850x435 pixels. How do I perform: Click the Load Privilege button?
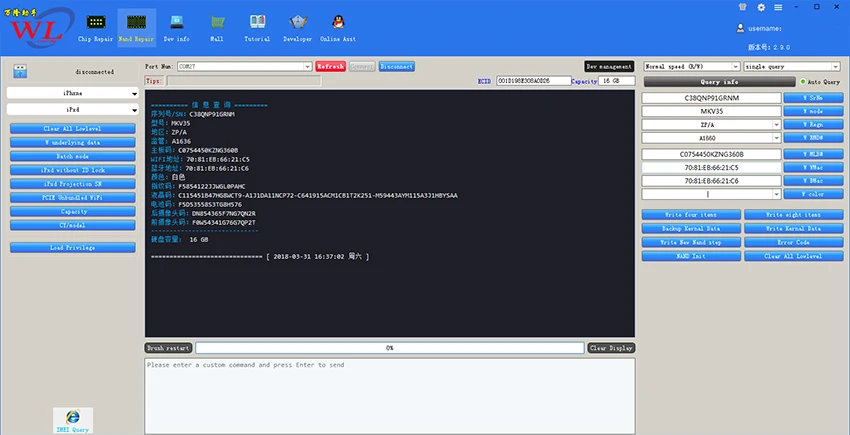click(73, 247)
